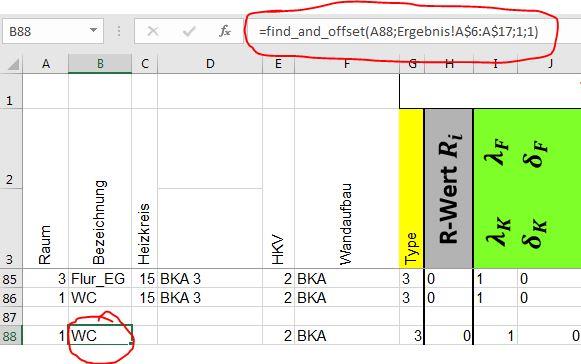Confirm formula with the checkmark icon

click(x=189, y=32)
